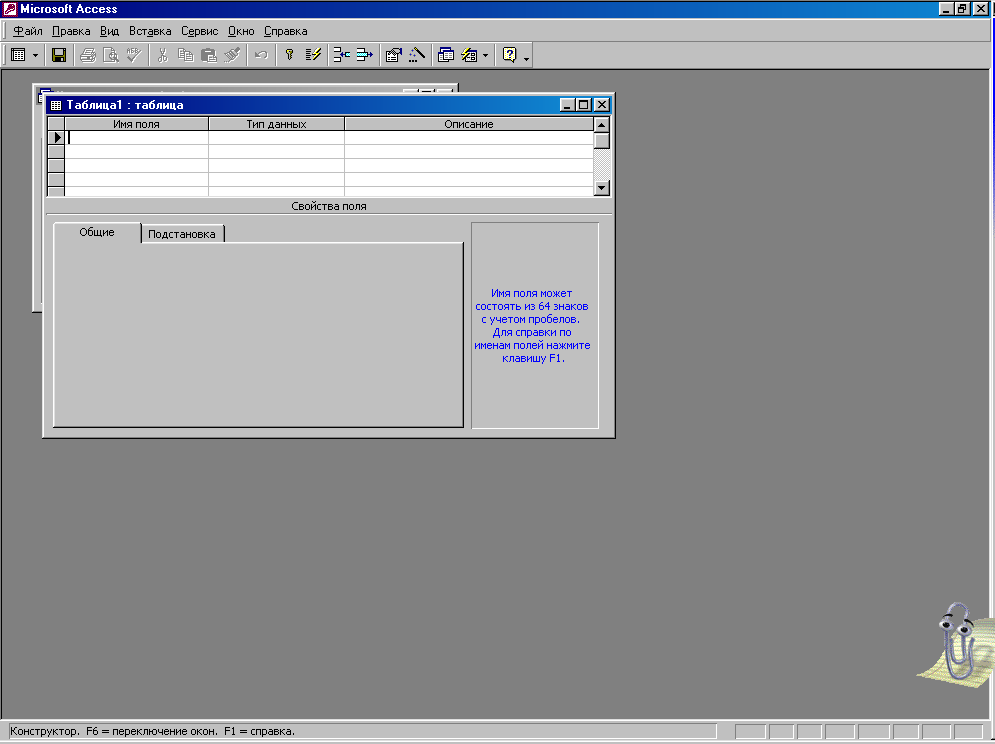Maximize the Таблица1 table window
Viewport: 995px width, 744px height.
click(584, 105)
